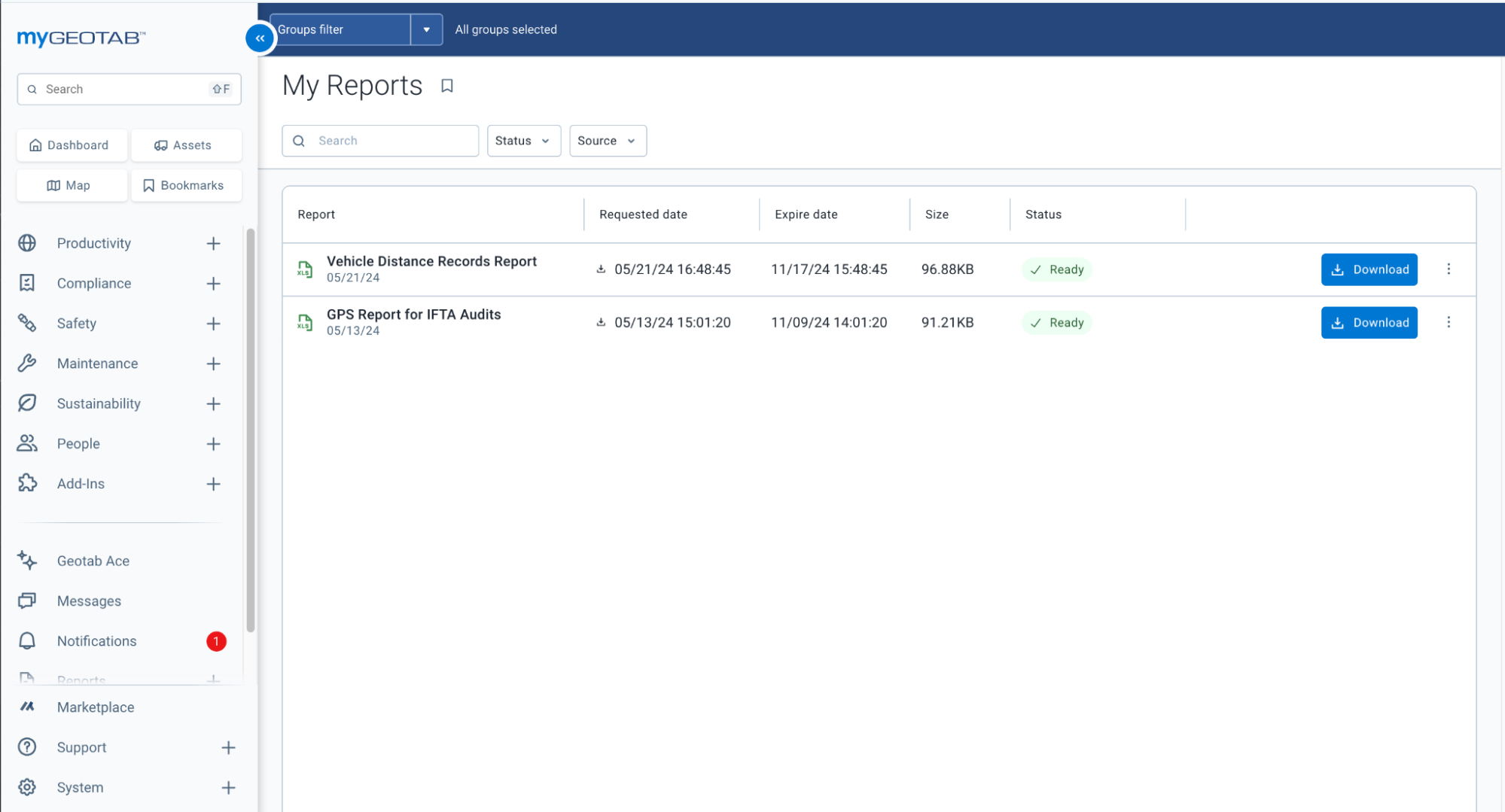Collapse the sidebar with the double-arrow toggle
1505x812 pixels.
point(259,38)
